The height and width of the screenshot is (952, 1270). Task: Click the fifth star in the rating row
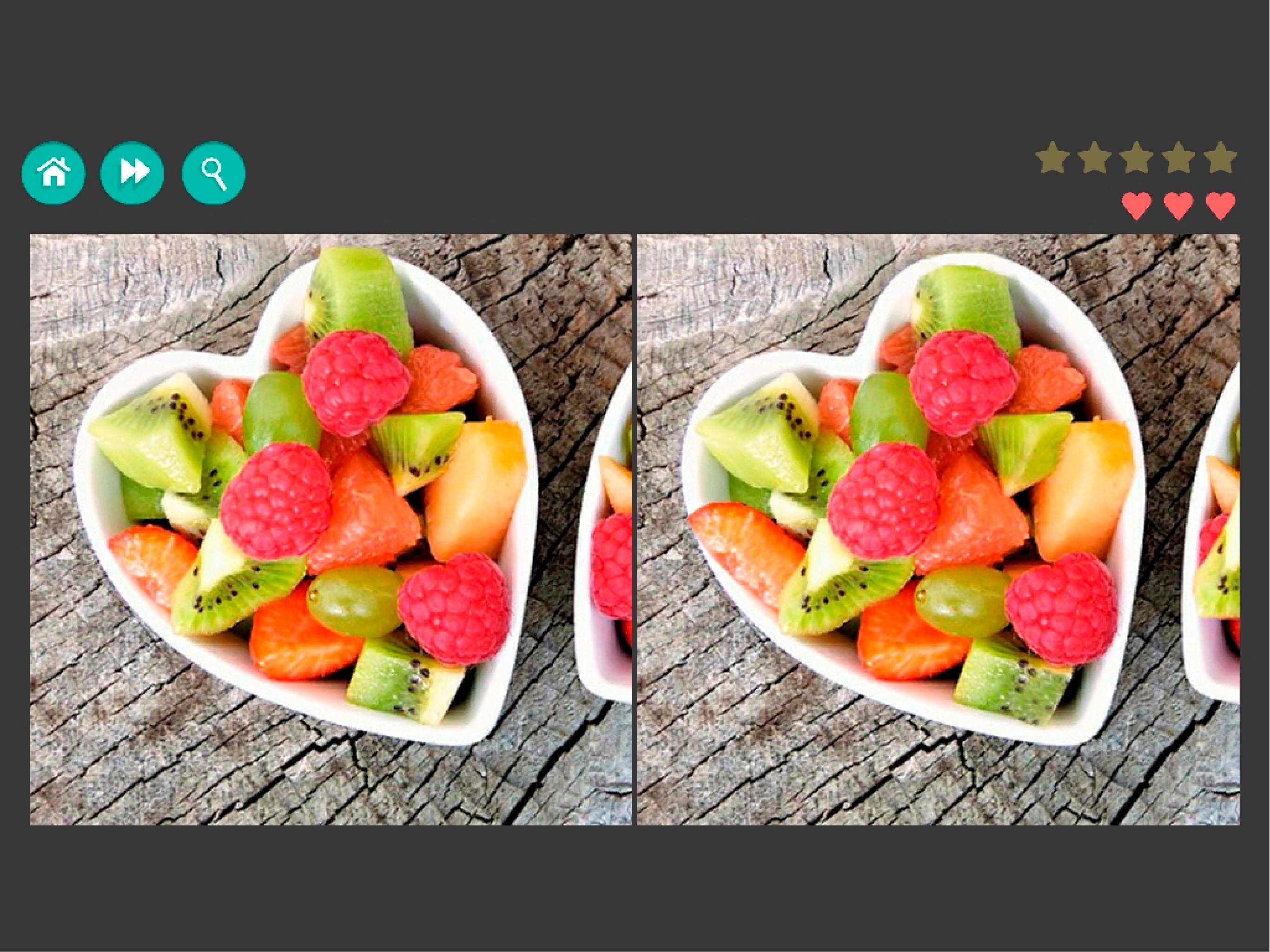point(1221,157)
